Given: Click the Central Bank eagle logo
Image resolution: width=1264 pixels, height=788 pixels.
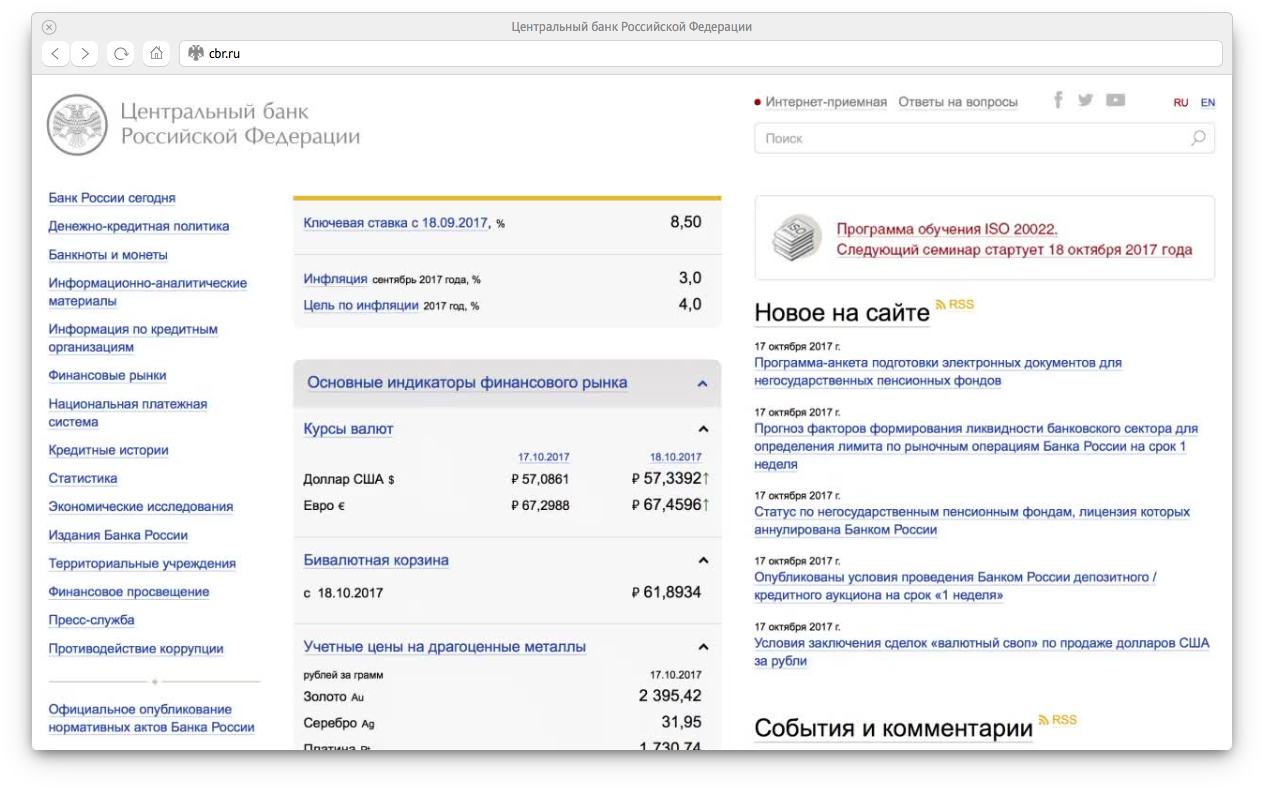Looking at the screenshot, I should (76, 124).
